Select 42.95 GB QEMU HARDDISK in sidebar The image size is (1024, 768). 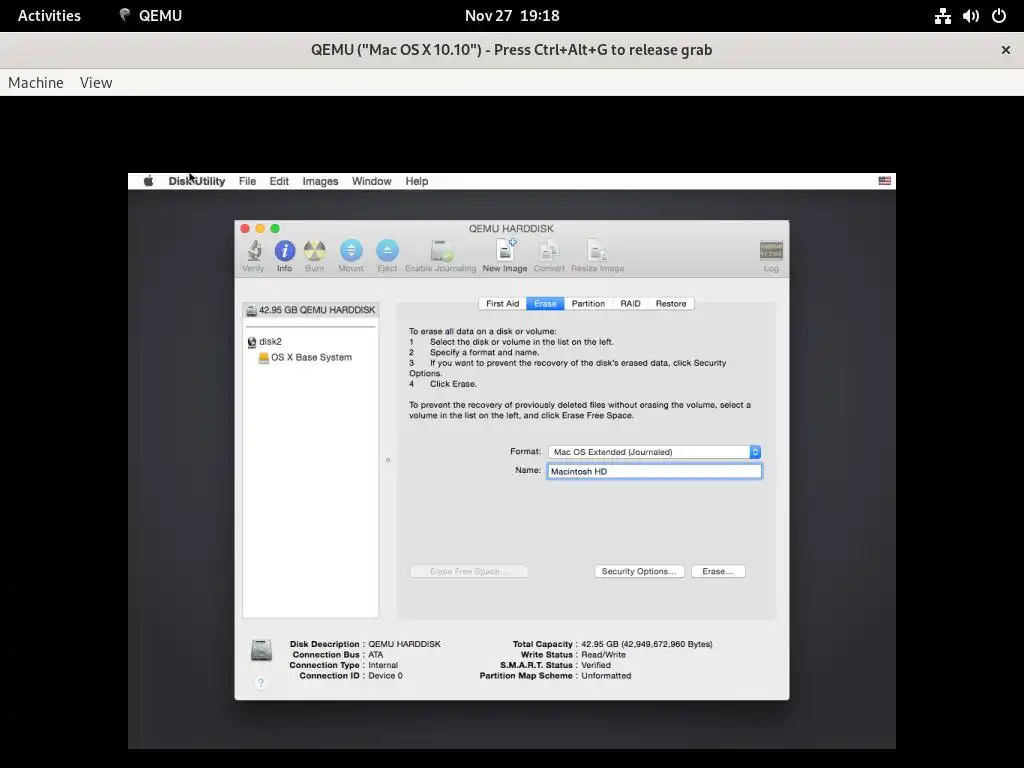click(x=310, y=310)
